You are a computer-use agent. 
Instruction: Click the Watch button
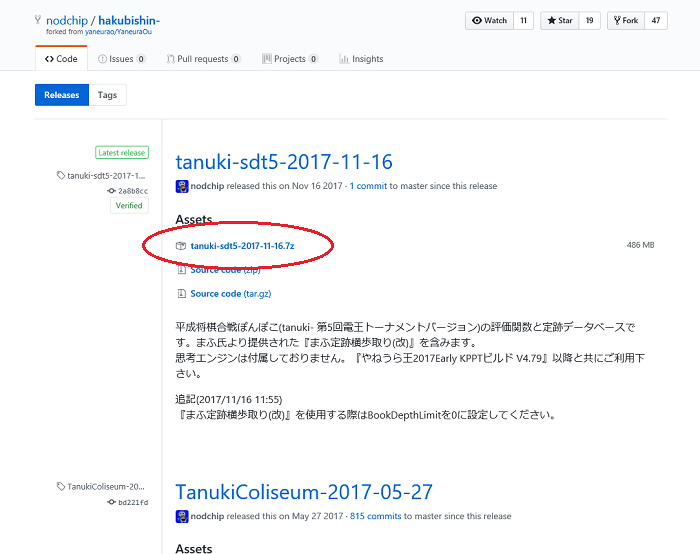[x=490, y=21]
